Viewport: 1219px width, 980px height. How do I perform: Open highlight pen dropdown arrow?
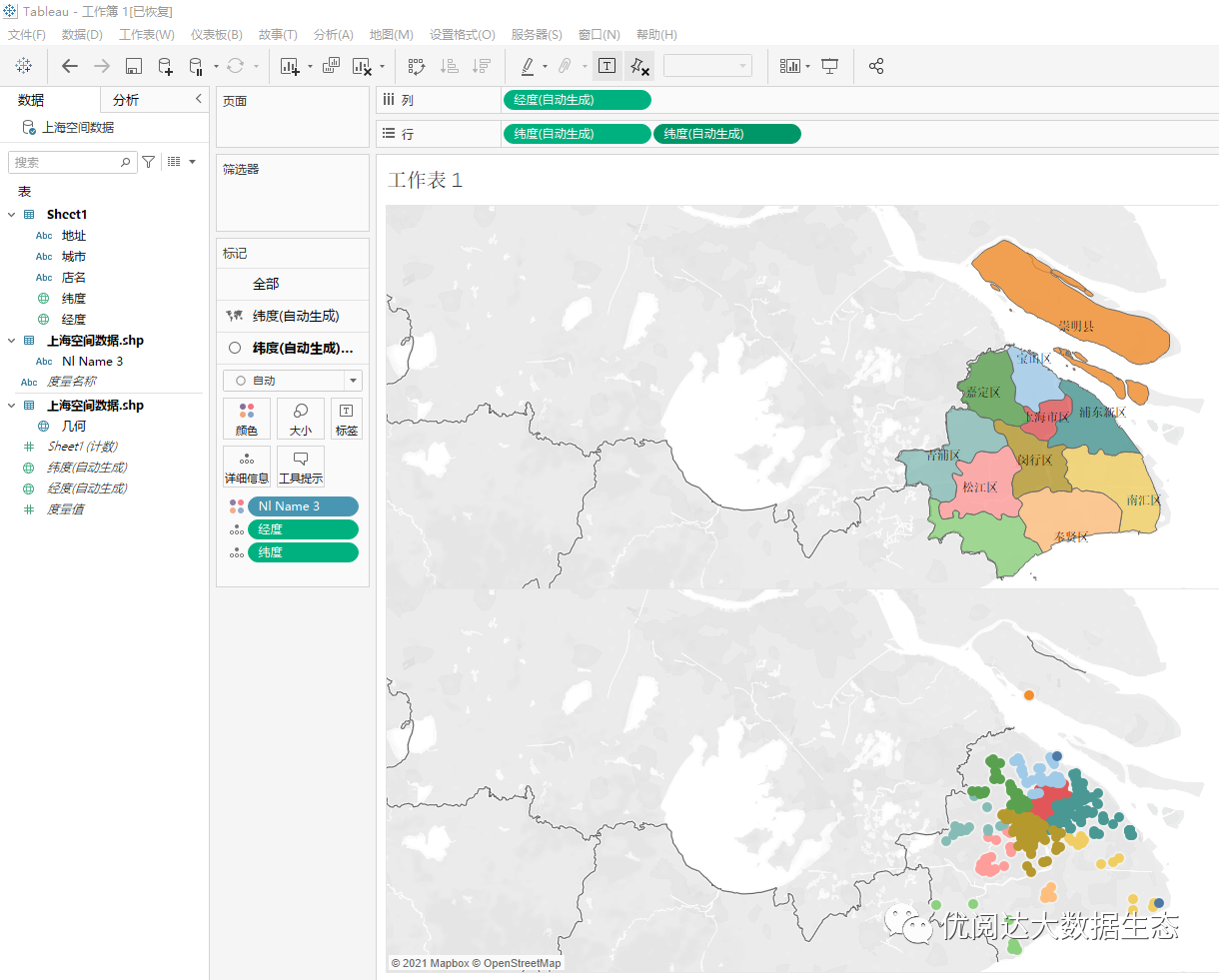(x=545, y=67)
